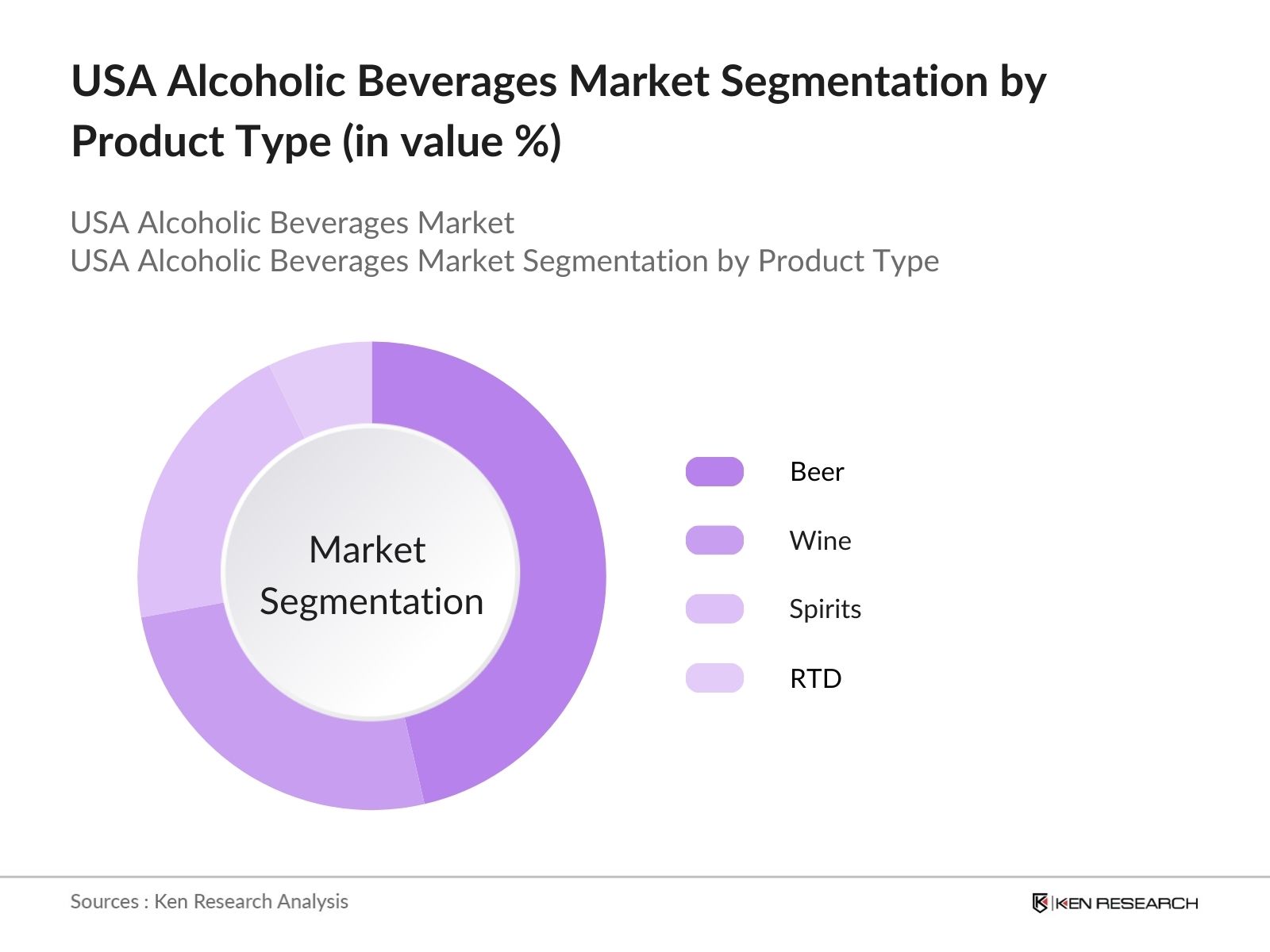Click the footer horizontal divider line
This screenshot has width=1270, height=952.
[635, 877]
